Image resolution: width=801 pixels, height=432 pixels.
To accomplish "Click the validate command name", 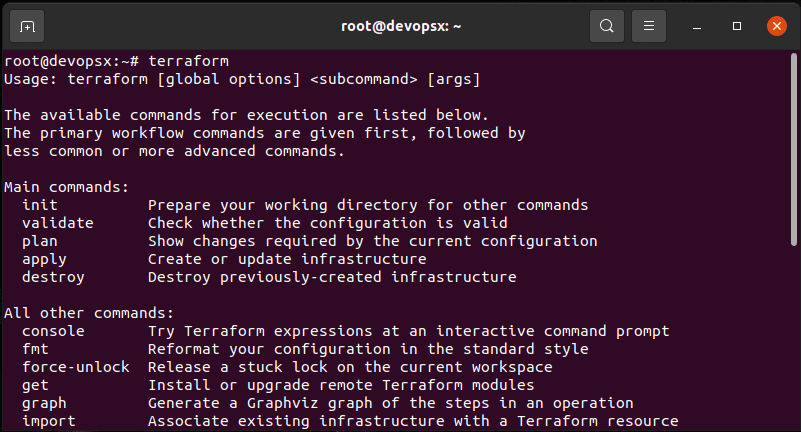I will click(x=58, y=223).
